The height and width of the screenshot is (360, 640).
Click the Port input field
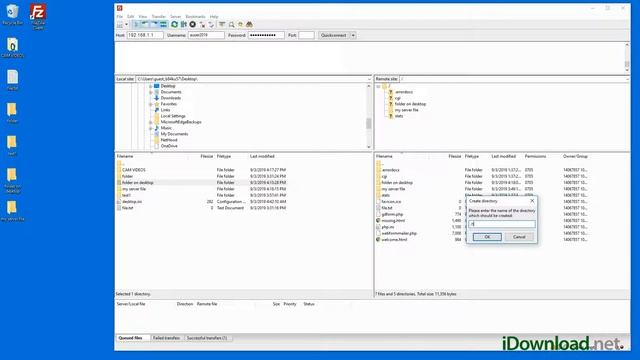(x=307, y=35)
